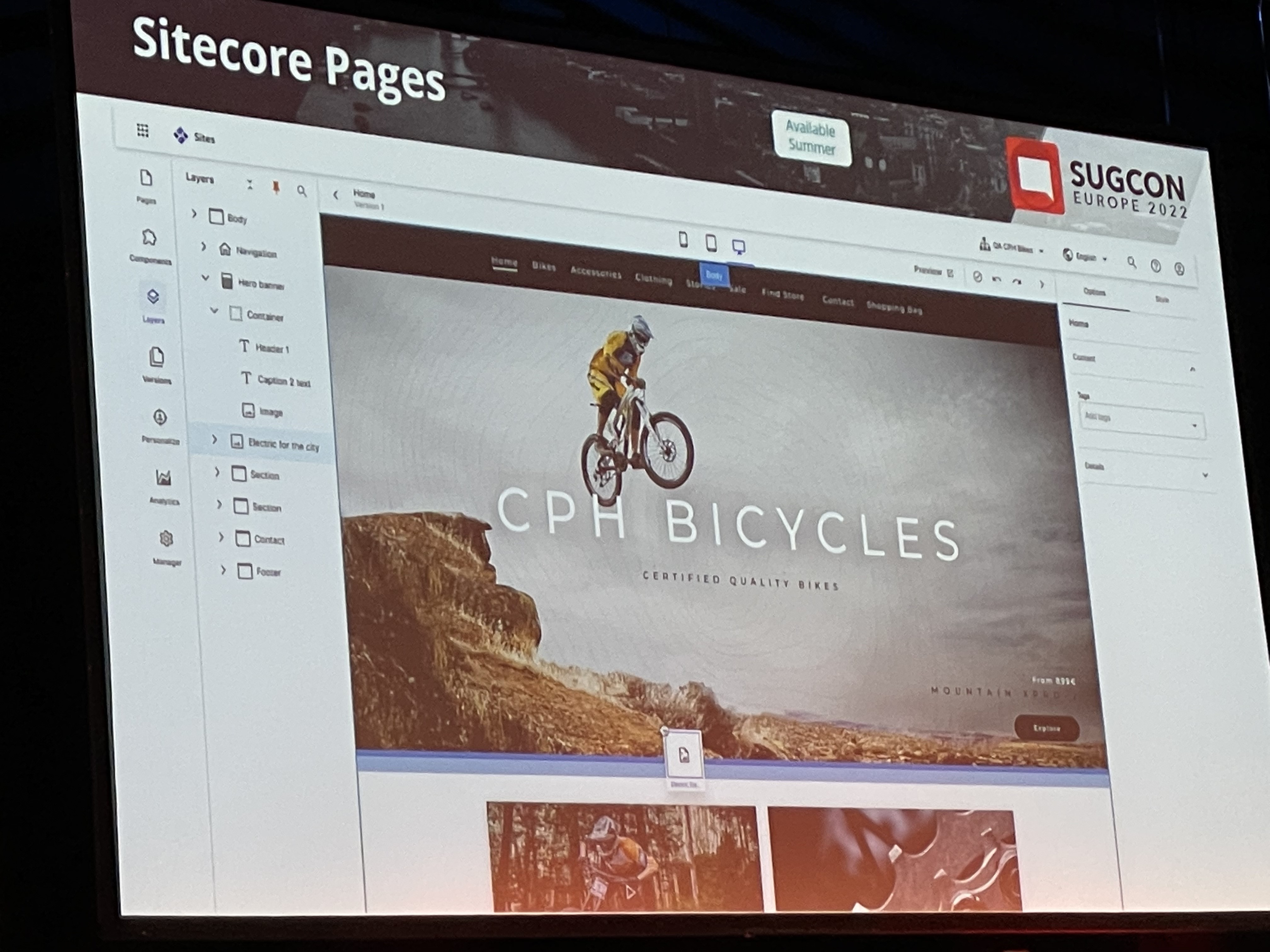The image size is (1270, 952).
Task: Undo the last change
Action: tap(996, 279)
